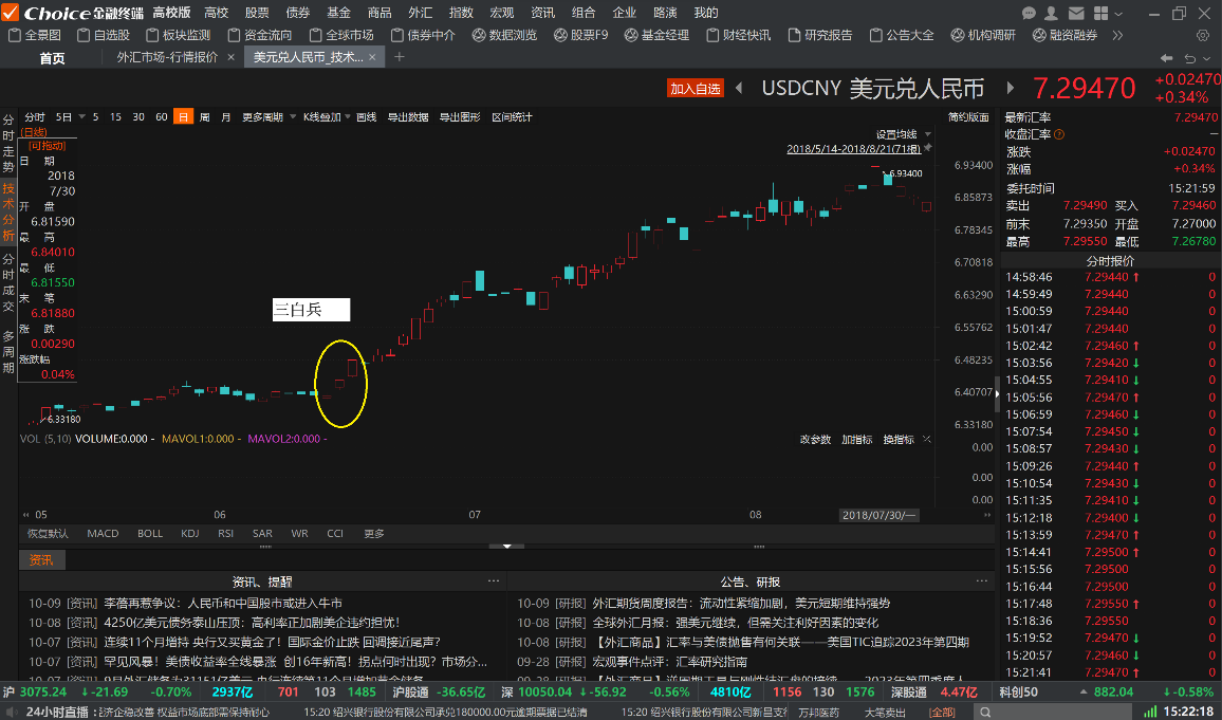Open the 股票 menu
Screen dimensions: 1222x720
click(x=257, y=13)
